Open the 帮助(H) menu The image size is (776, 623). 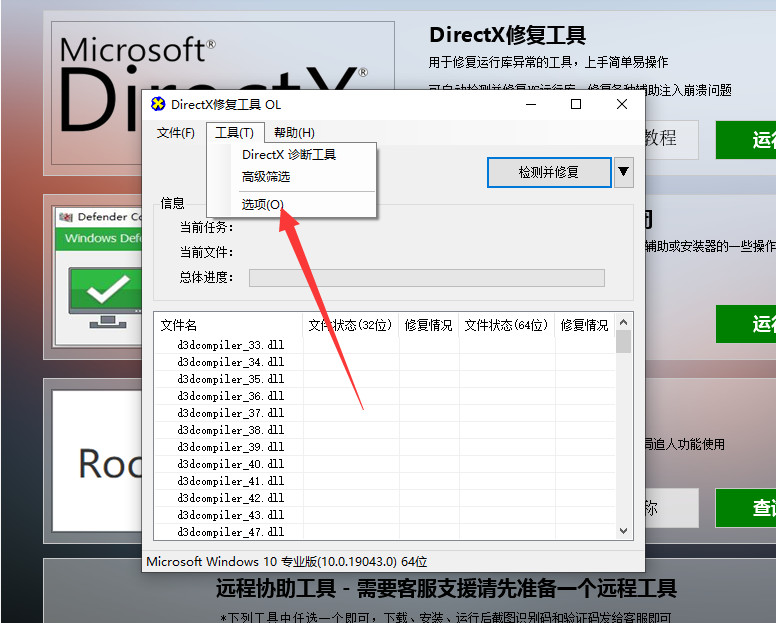click(294, 133)
